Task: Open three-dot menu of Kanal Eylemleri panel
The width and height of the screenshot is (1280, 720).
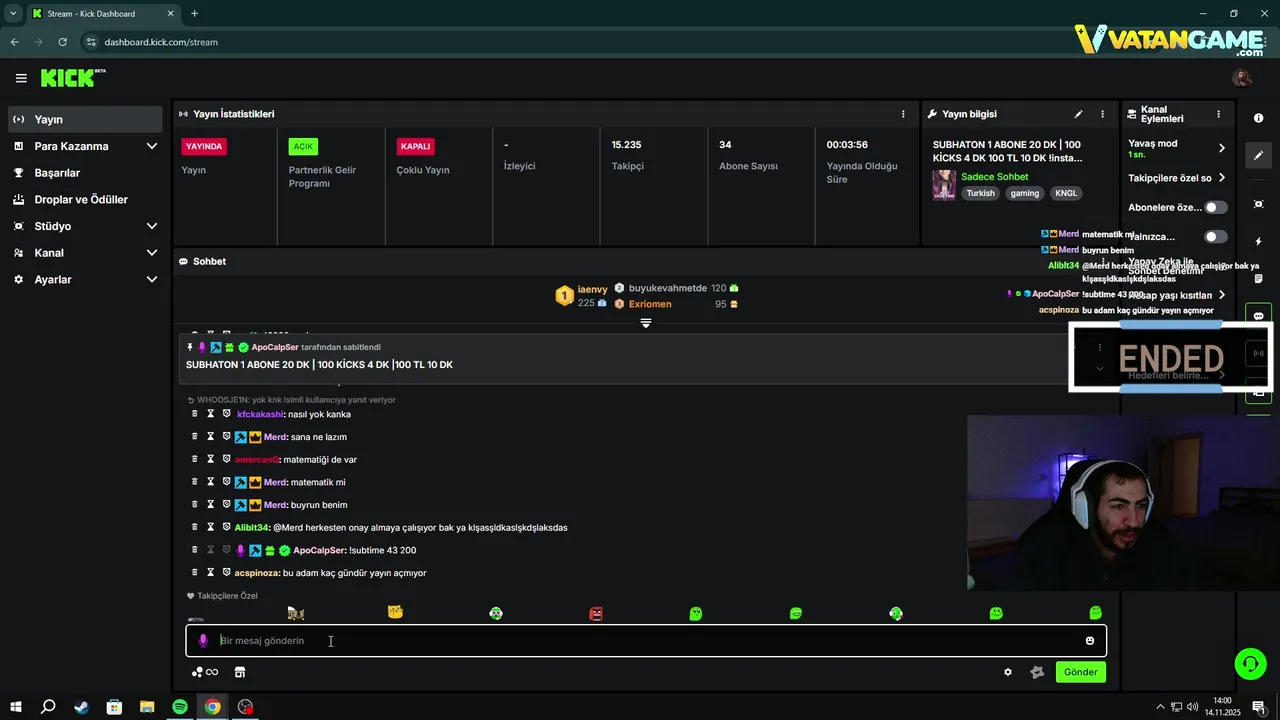Action: click(x=1218, y=114)
